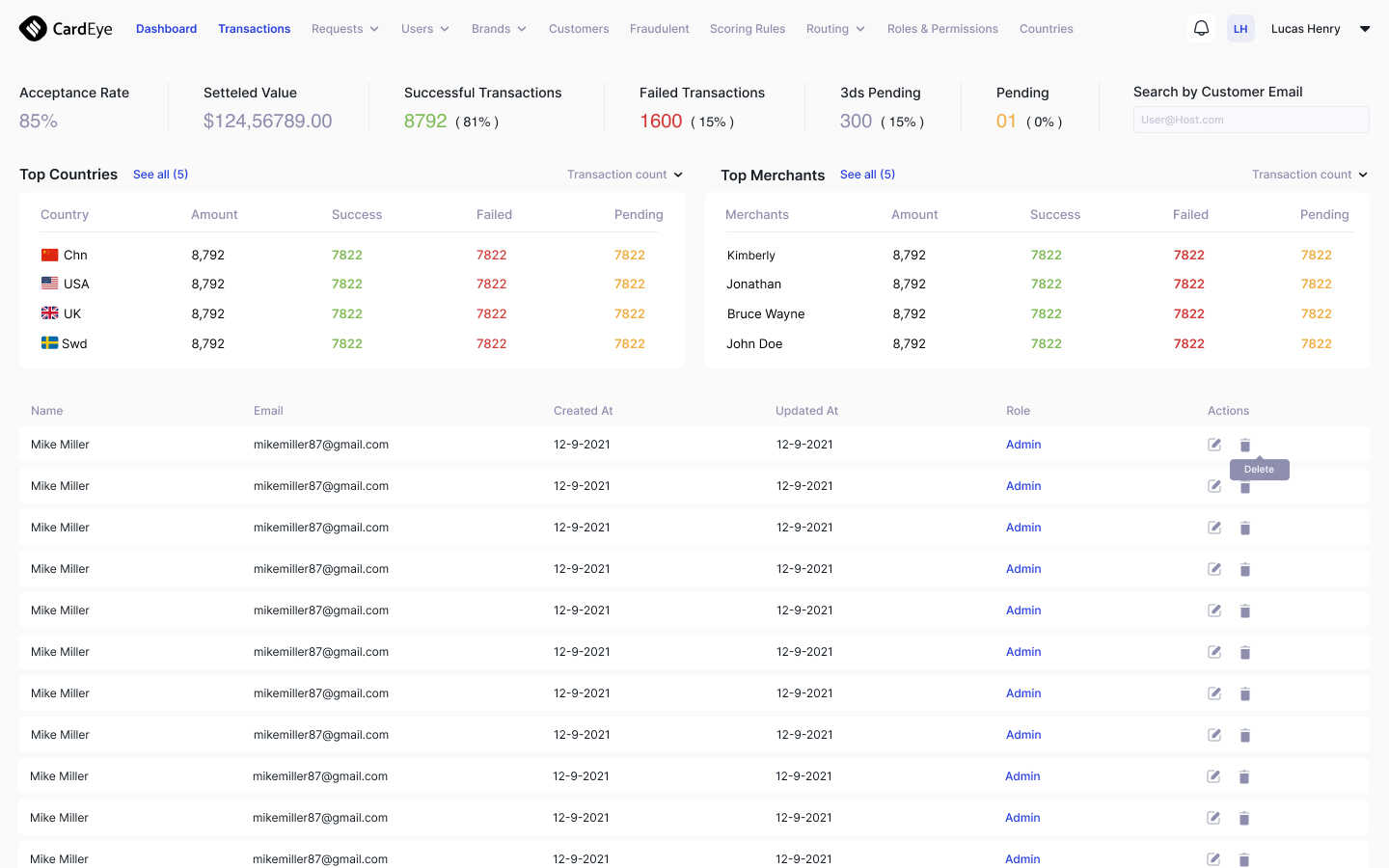Click the edit icon in third user row

tap(1214, 528)
